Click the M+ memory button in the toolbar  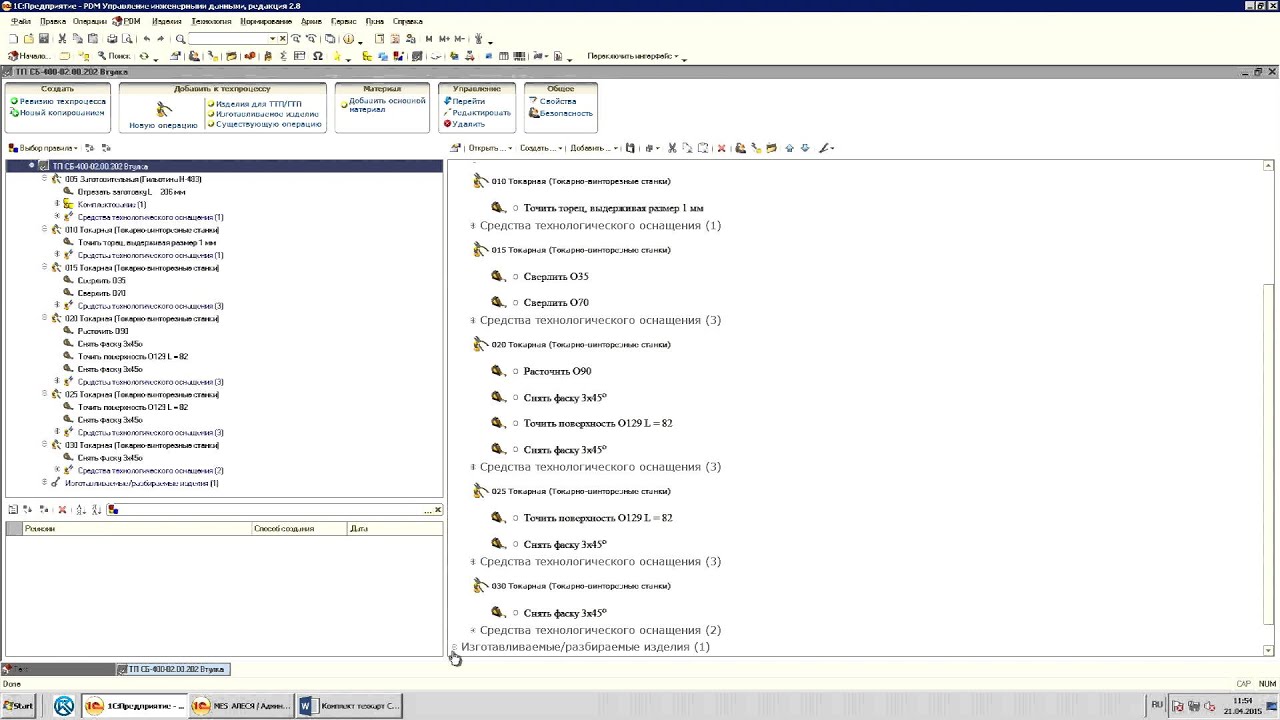coord(444,39)
